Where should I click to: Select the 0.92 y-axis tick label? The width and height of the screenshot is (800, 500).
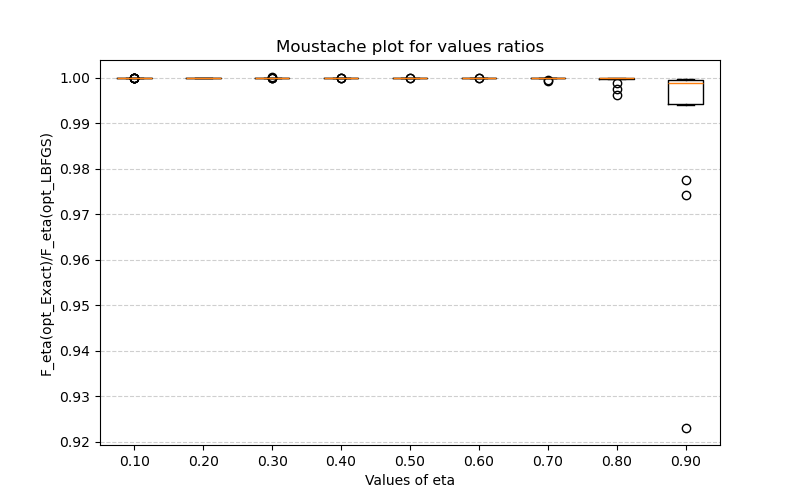(78, 442)
